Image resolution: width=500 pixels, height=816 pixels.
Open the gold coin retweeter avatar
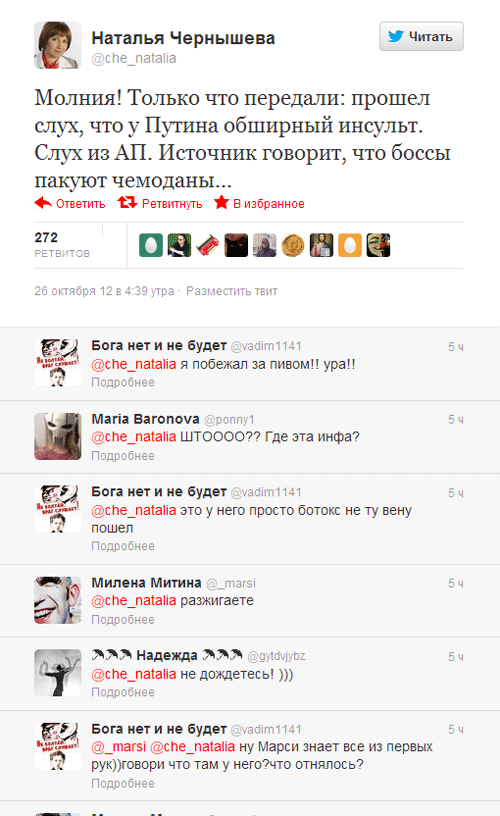293,245
